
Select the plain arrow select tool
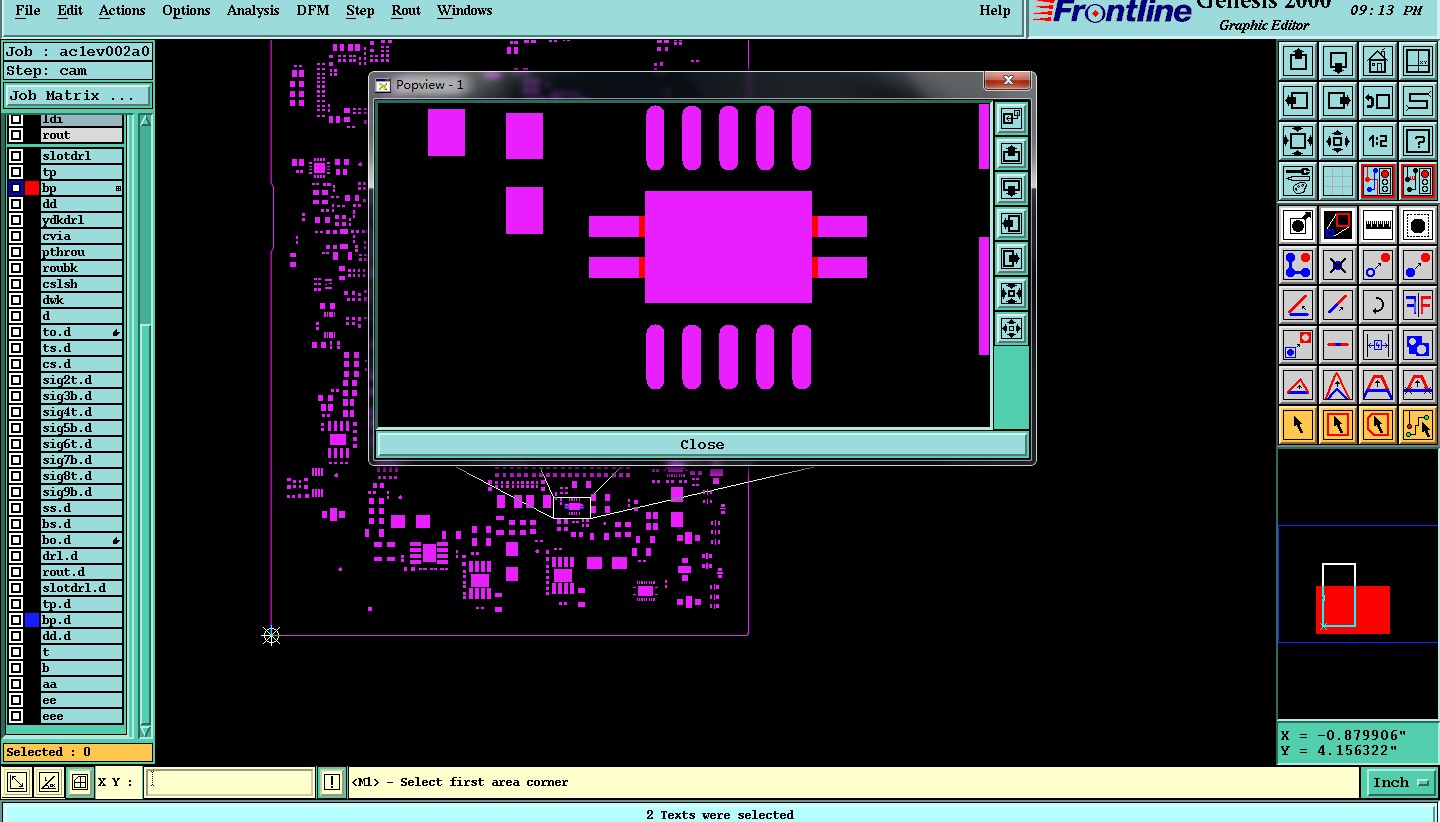[1298, 425]
